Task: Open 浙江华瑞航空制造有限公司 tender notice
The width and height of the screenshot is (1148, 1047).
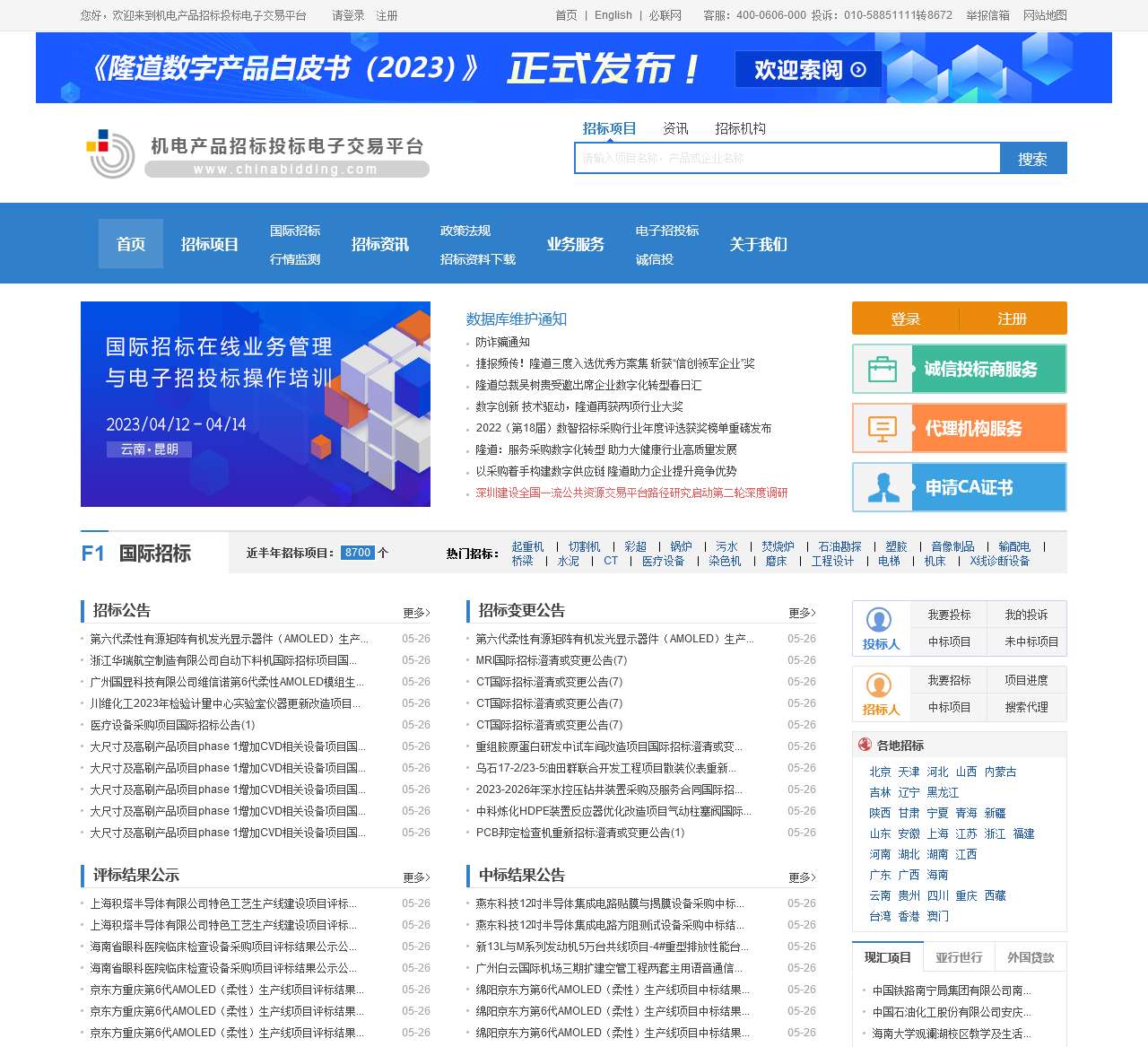Action: (223, 660)
